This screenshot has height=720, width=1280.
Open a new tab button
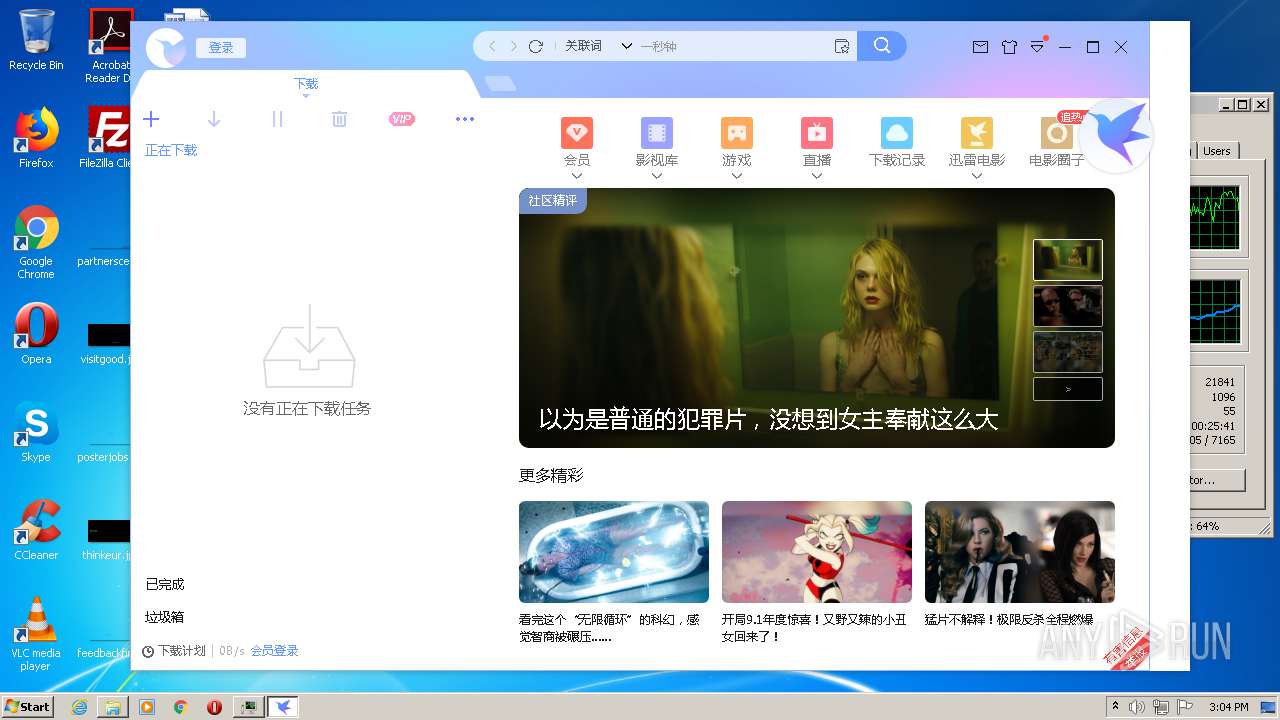click(500, 84)
